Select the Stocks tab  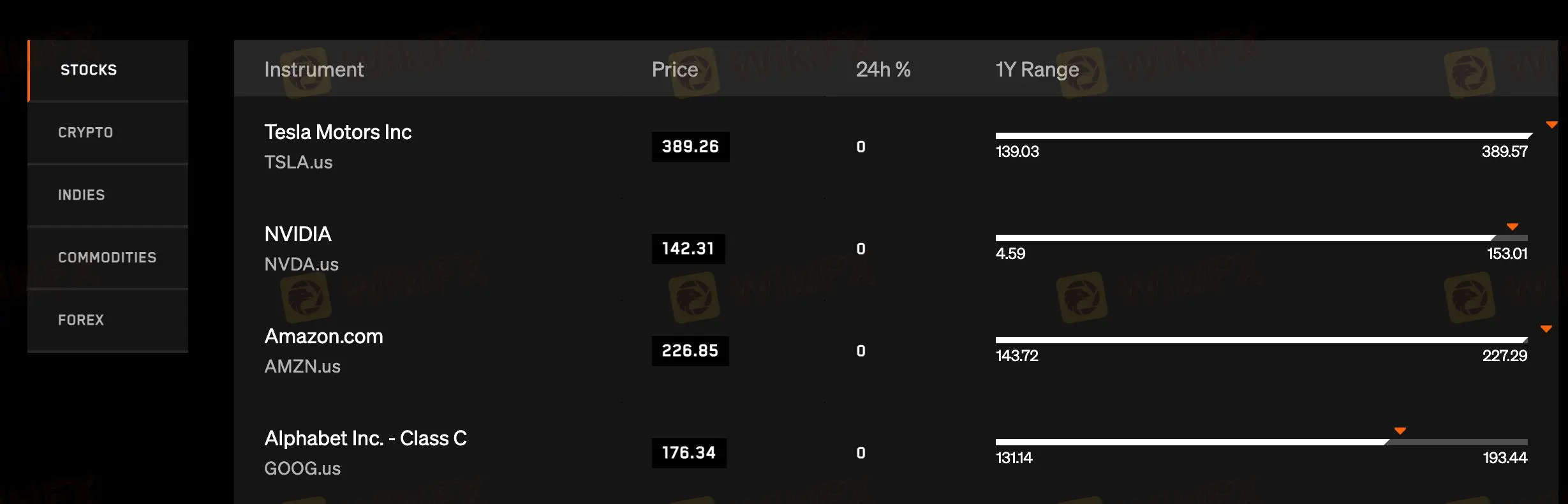click(89, 70)
